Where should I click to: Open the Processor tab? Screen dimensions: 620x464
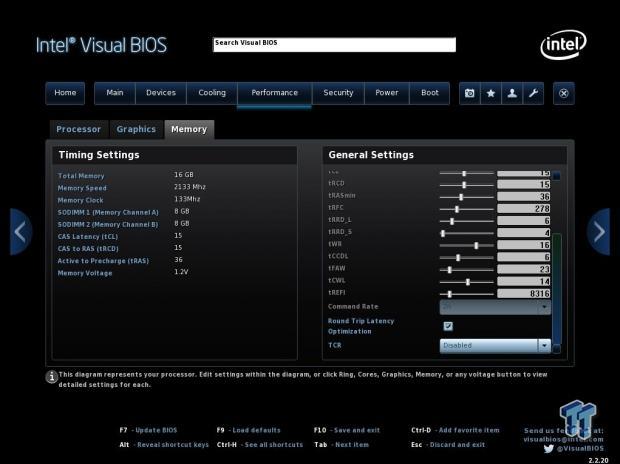pos(79,129)
